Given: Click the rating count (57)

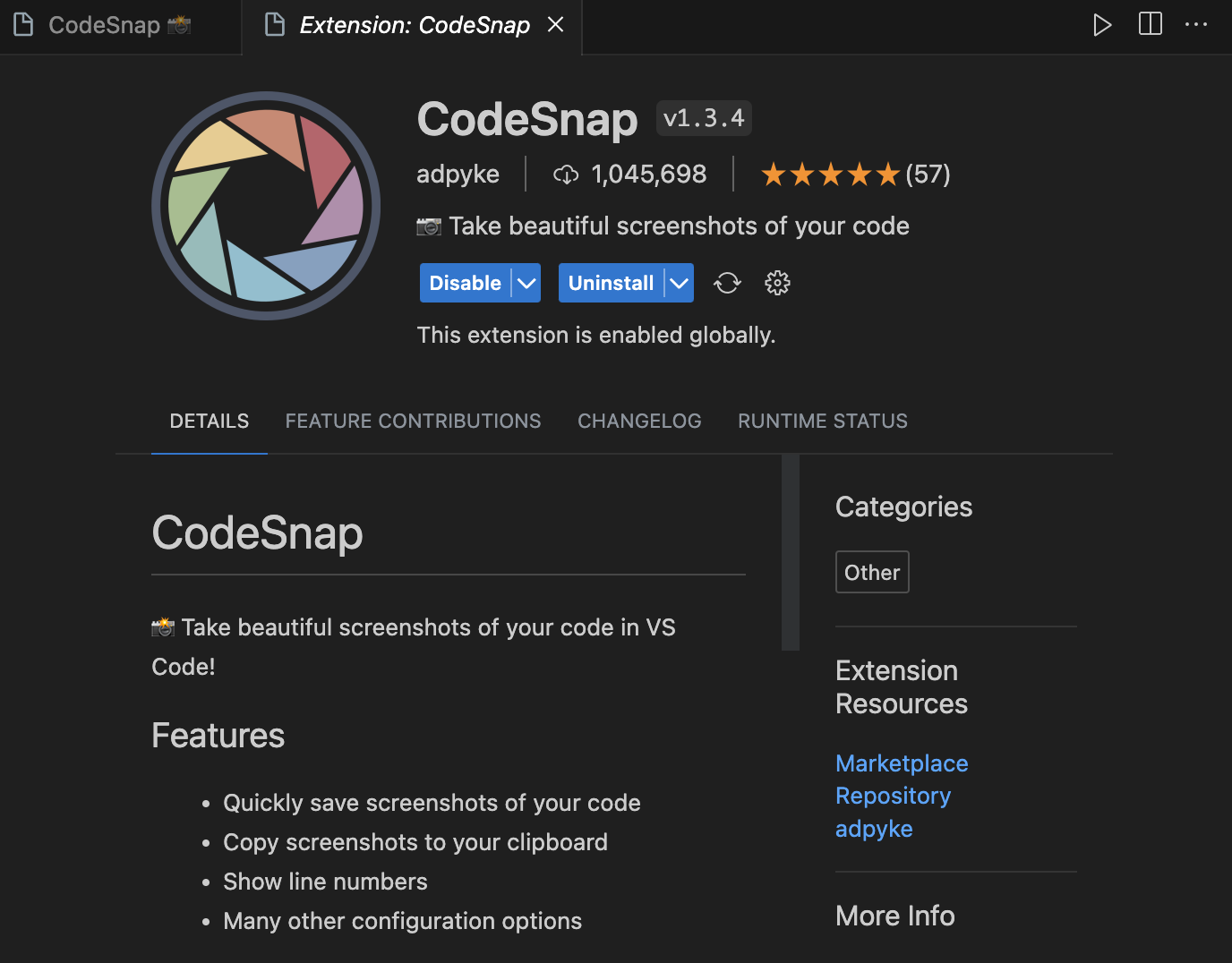Looking at the screenshot, I should [928, 175].
